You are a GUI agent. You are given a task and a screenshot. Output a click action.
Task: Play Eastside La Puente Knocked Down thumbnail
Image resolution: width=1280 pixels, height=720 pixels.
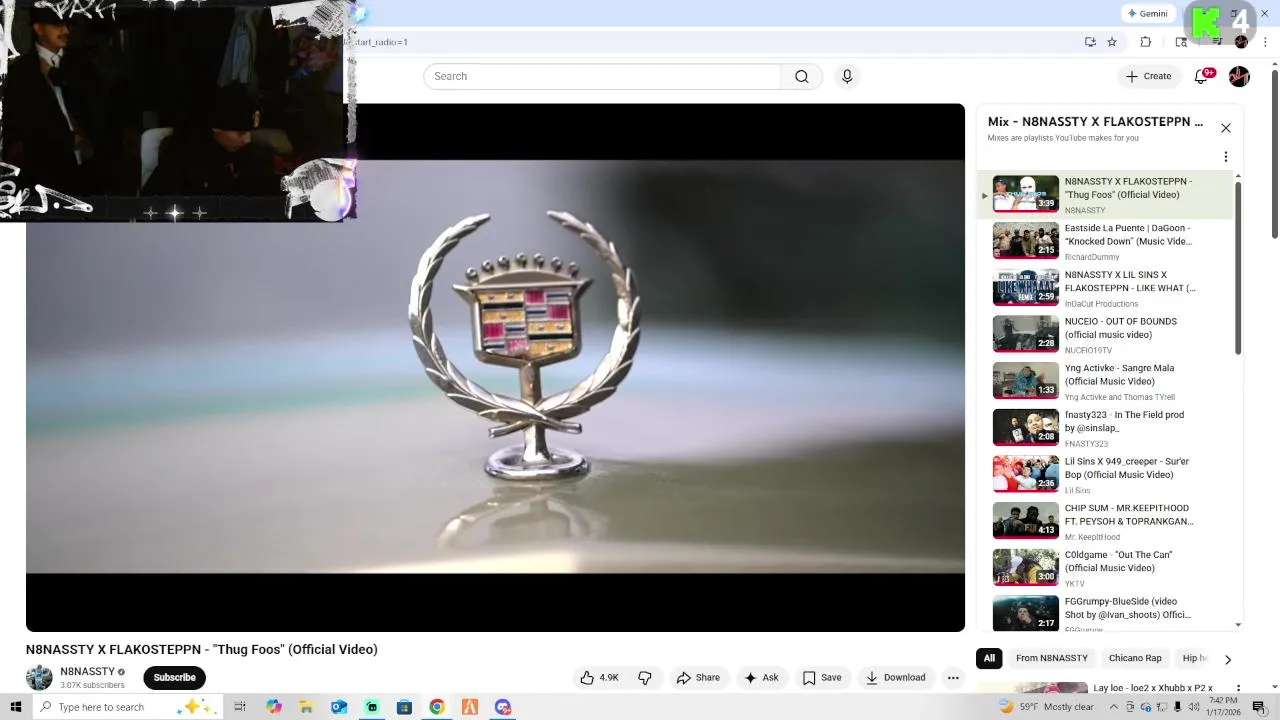[1025, 241]
